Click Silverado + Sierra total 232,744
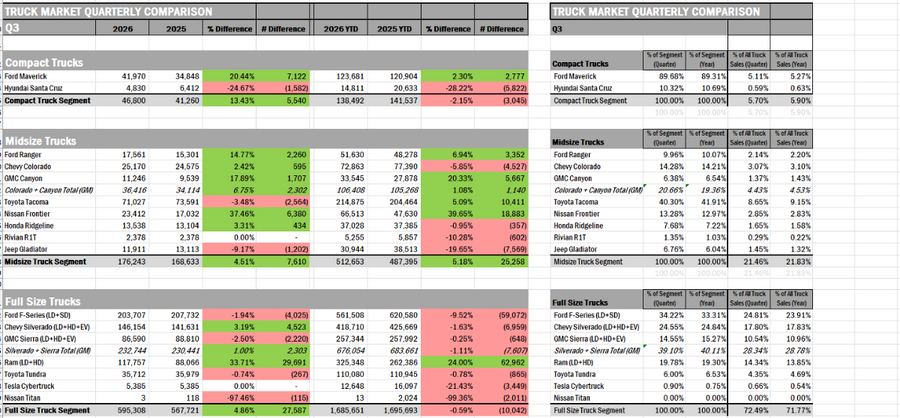 122,351
